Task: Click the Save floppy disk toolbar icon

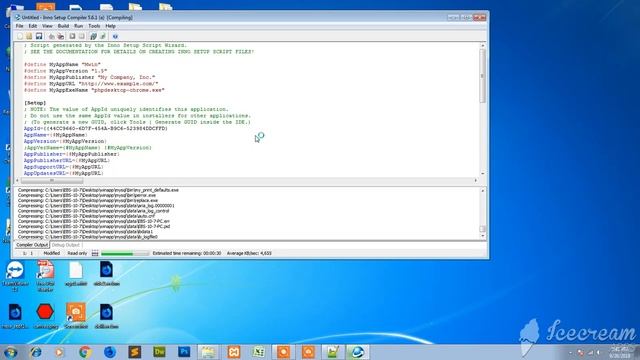Action: pyautogui.click(x=39, y=36)
